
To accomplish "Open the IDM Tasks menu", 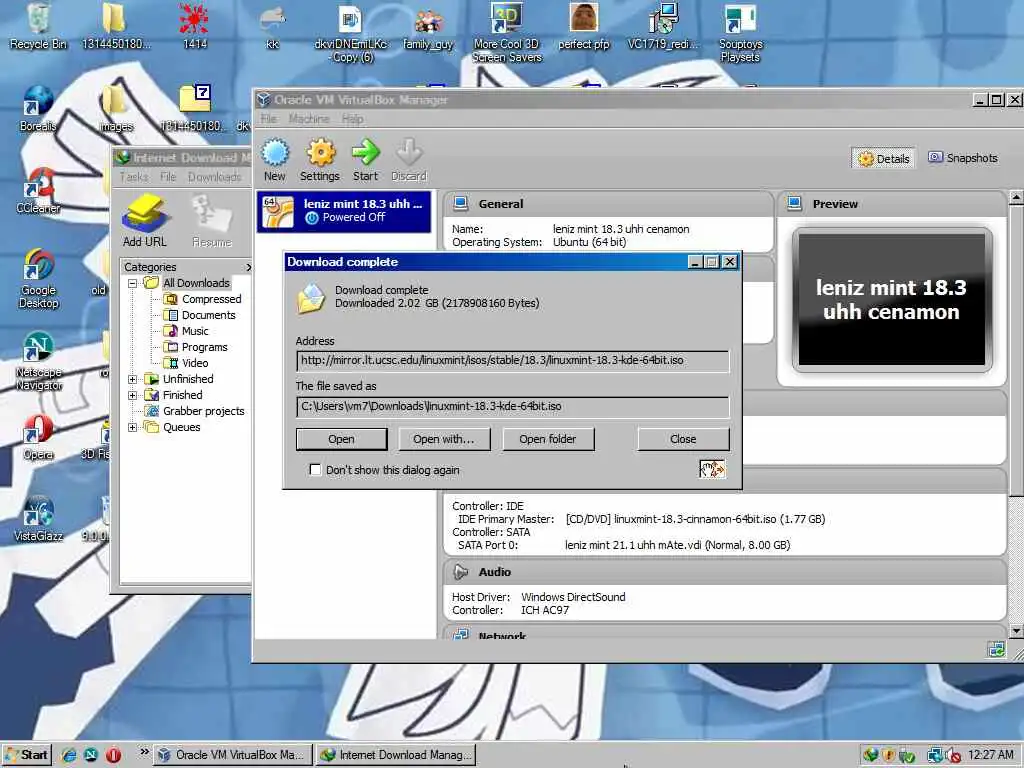I will click(x=134, y=177).
